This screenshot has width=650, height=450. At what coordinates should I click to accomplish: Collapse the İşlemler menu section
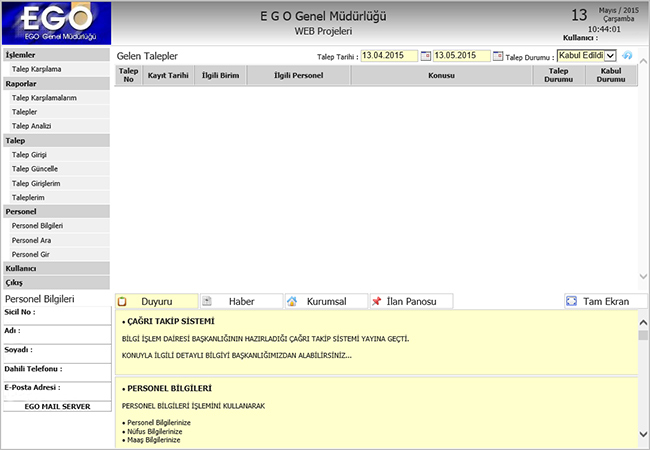coord(54,55)
